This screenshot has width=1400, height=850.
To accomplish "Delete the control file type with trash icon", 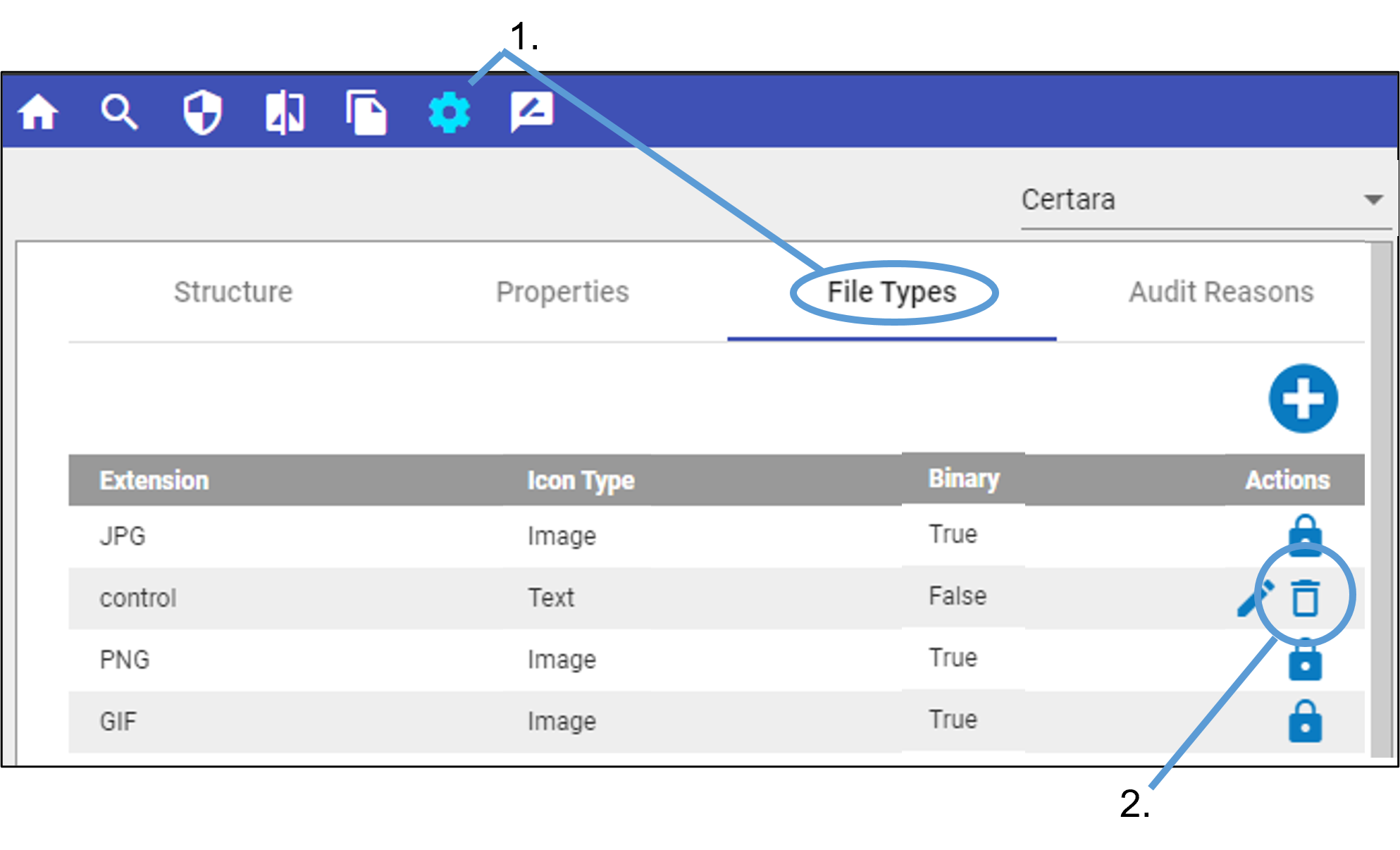I will [x=1305, y=598].
